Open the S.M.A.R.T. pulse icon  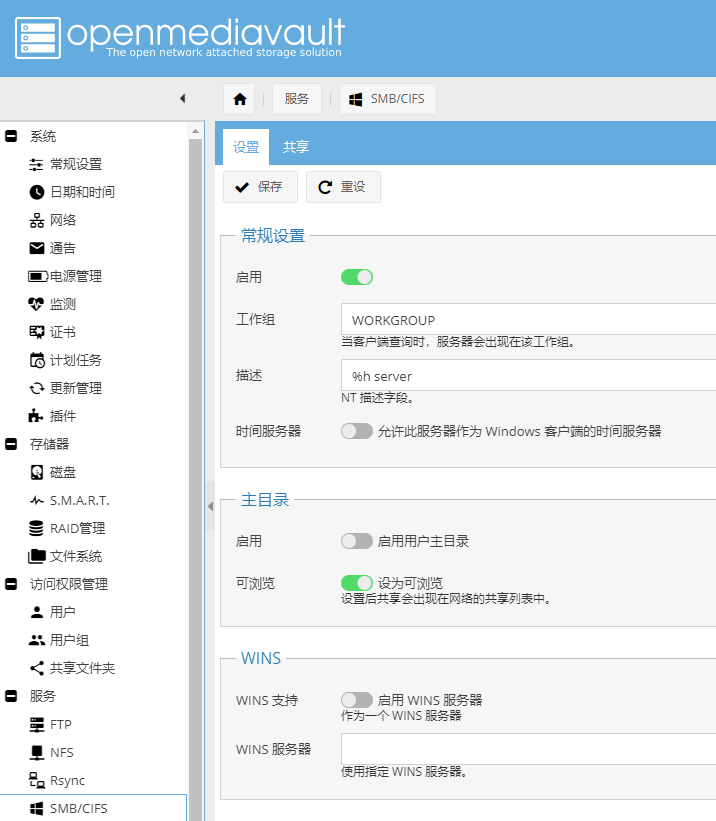coord(37,501)
